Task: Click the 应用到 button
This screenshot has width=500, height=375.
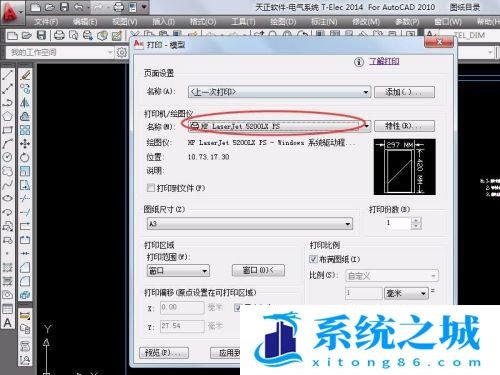Action: [226, 353]
